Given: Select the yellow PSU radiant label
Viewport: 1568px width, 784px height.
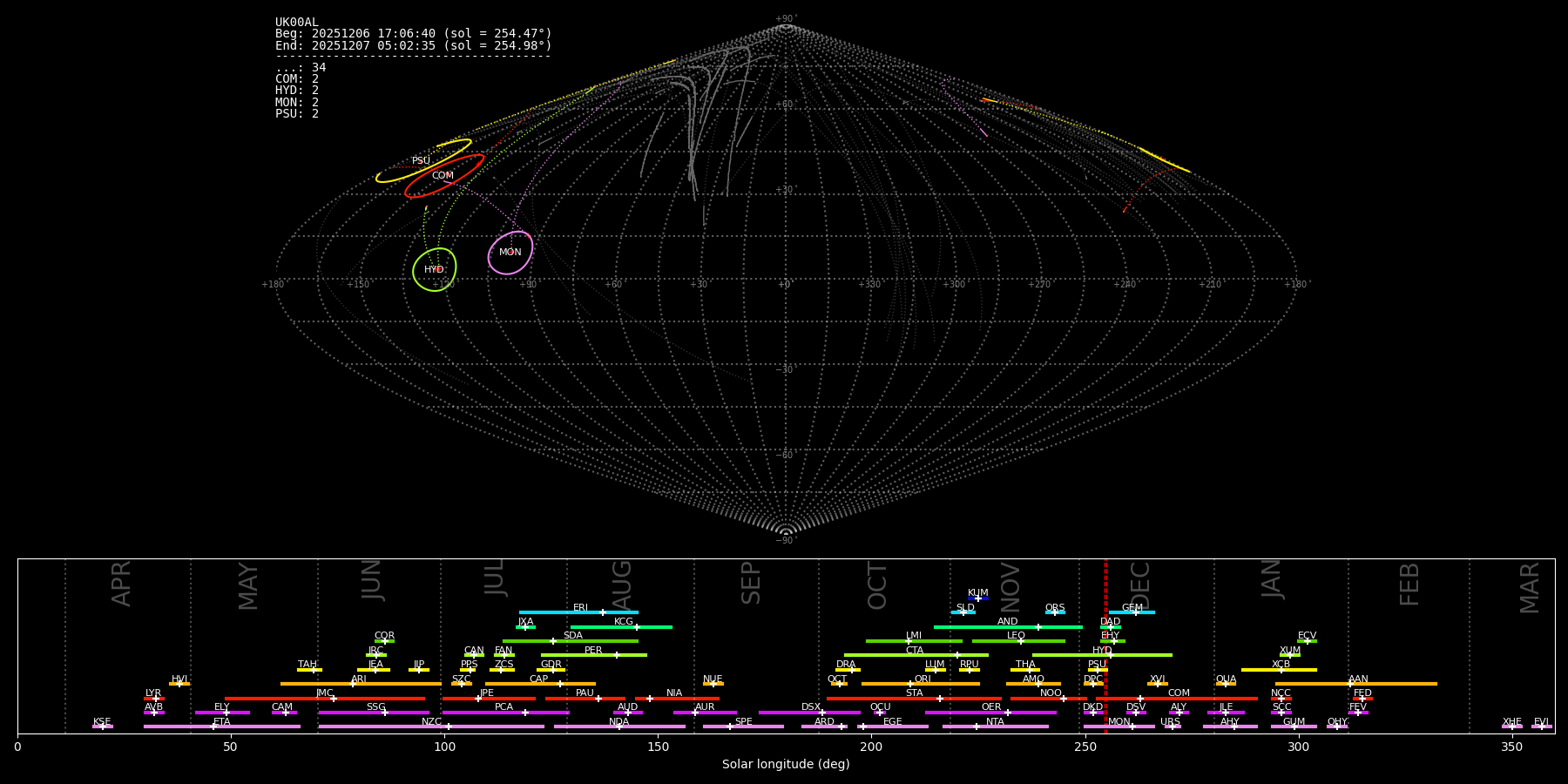Looking at the screenshot, I should [x=421, y=161].
